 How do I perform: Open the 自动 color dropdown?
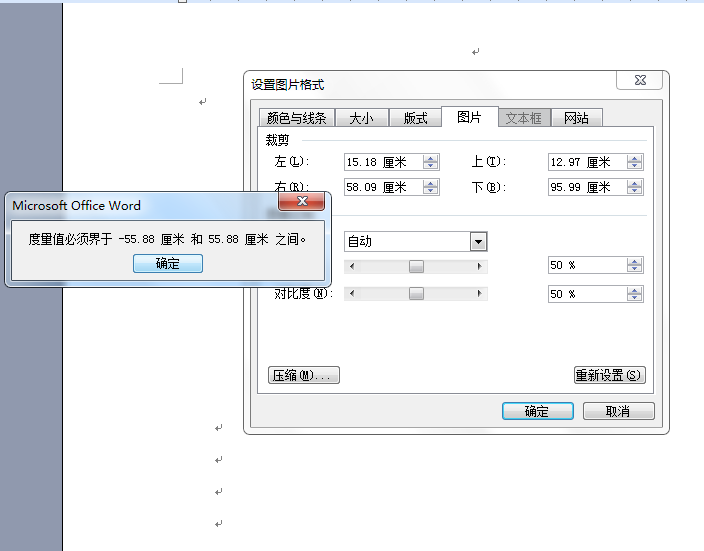click(x=478, y=242)
